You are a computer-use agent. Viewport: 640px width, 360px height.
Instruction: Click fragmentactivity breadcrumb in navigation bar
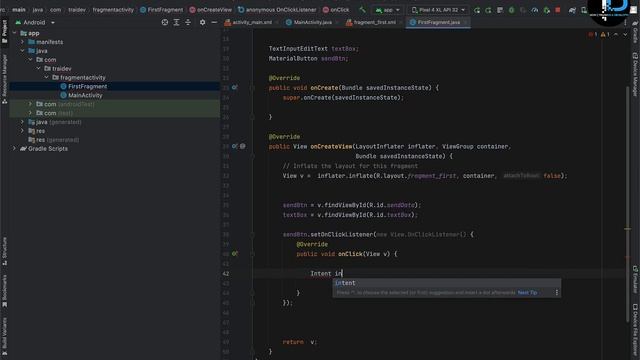pos(113,10)
